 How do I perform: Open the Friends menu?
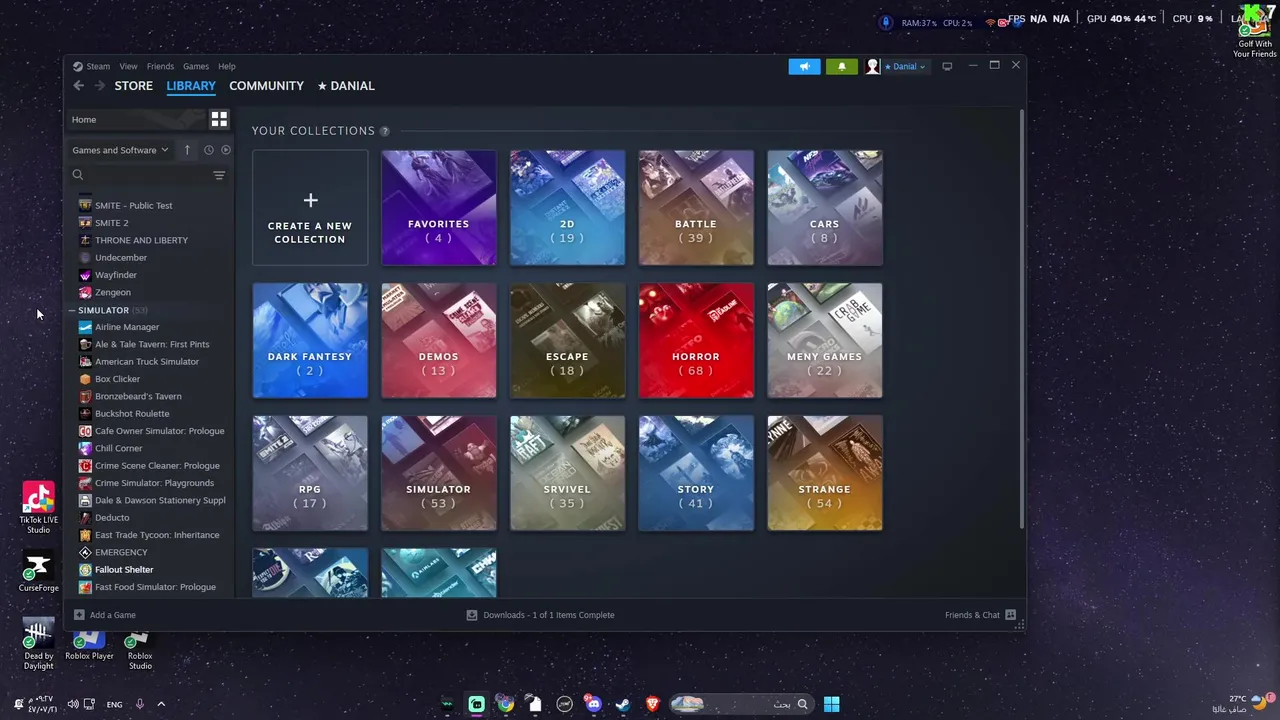[x=160, y=66]
